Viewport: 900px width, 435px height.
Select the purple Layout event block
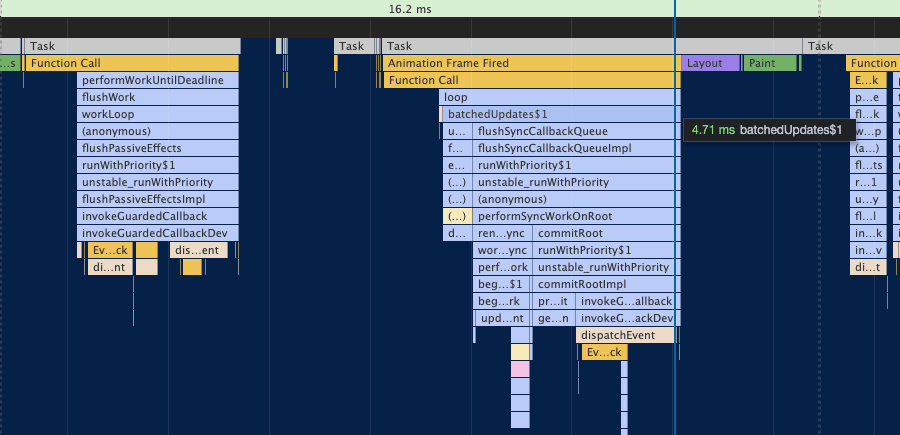pos(710,63)
